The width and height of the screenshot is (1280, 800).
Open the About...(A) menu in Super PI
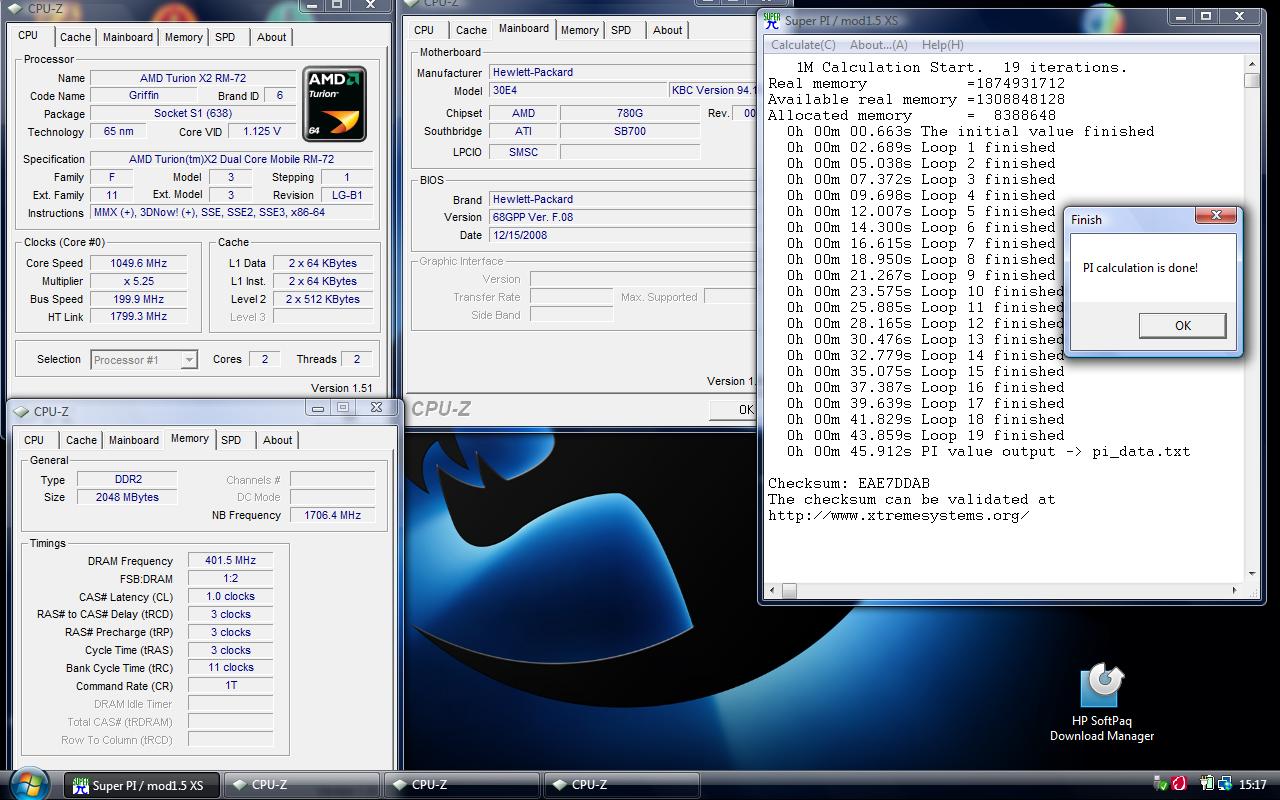pos(879,45)
